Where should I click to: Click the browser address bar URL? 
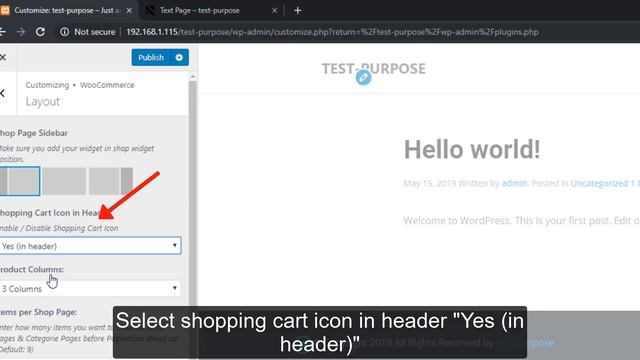pyautogui.click(x=332, y=32)
